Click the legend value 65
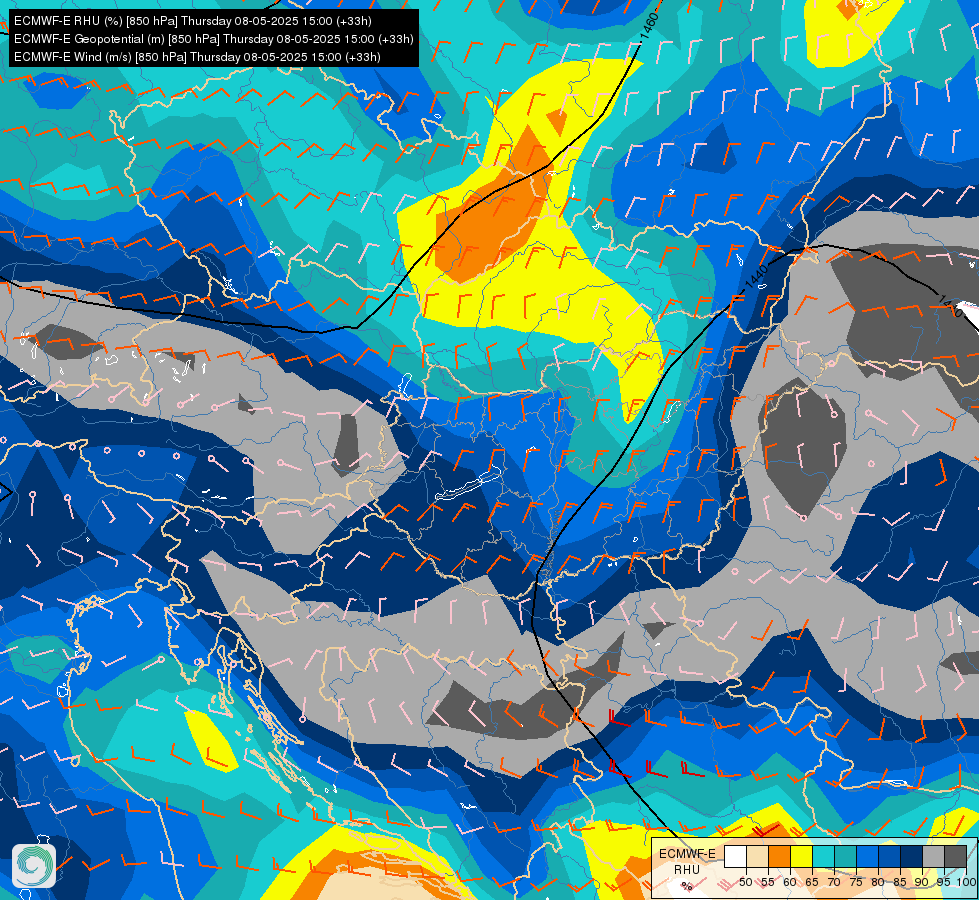Screen dimensions: 979x900 812,882
